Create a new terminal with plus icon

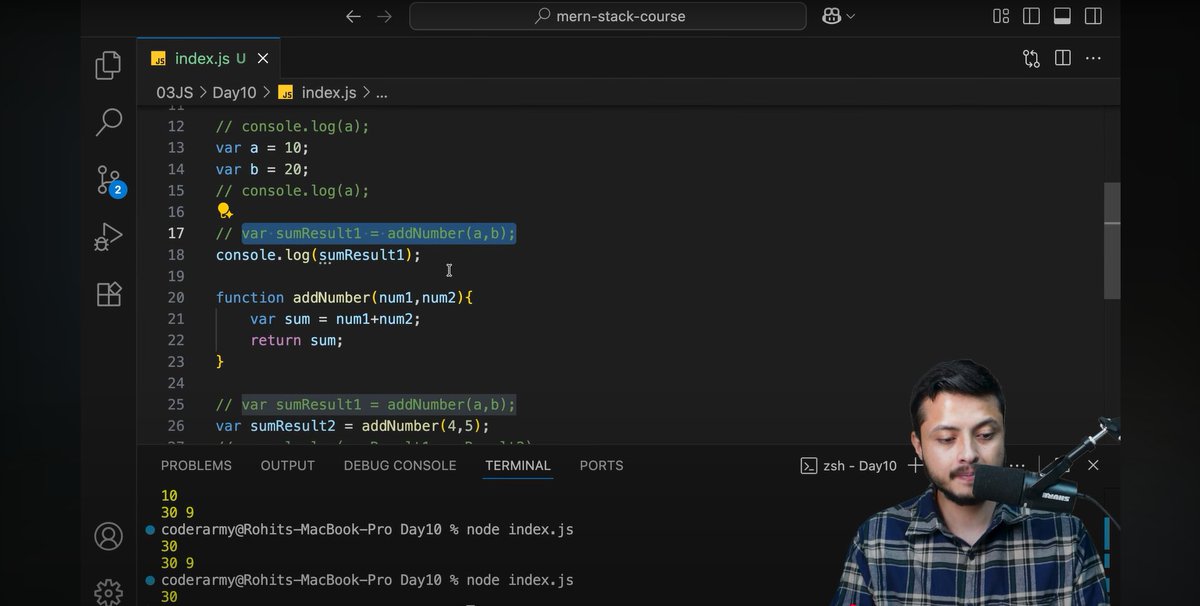coord(915,466)
